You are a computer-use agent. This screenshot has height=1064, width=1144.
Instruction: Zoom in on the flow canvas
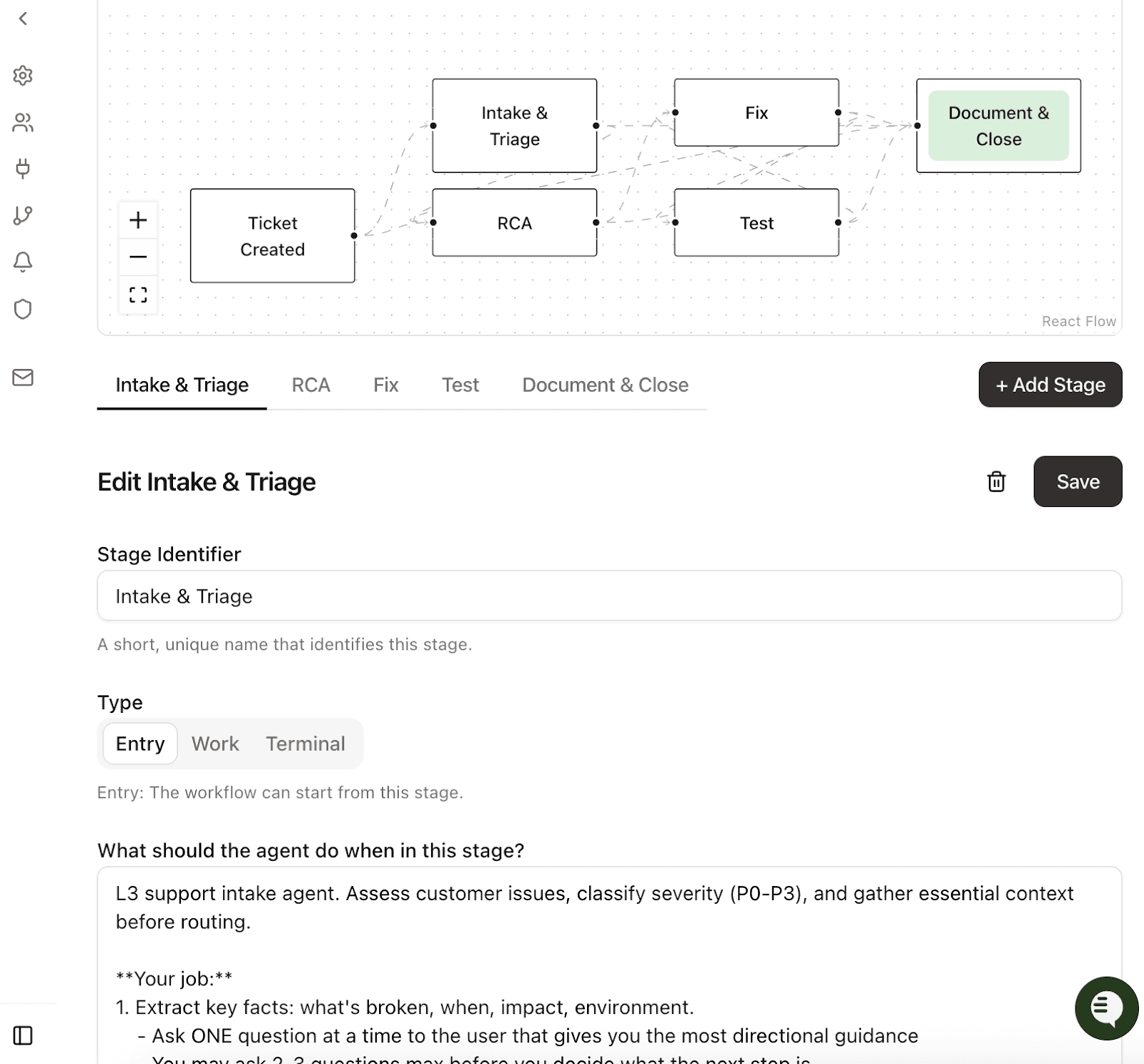pos(138,220)
